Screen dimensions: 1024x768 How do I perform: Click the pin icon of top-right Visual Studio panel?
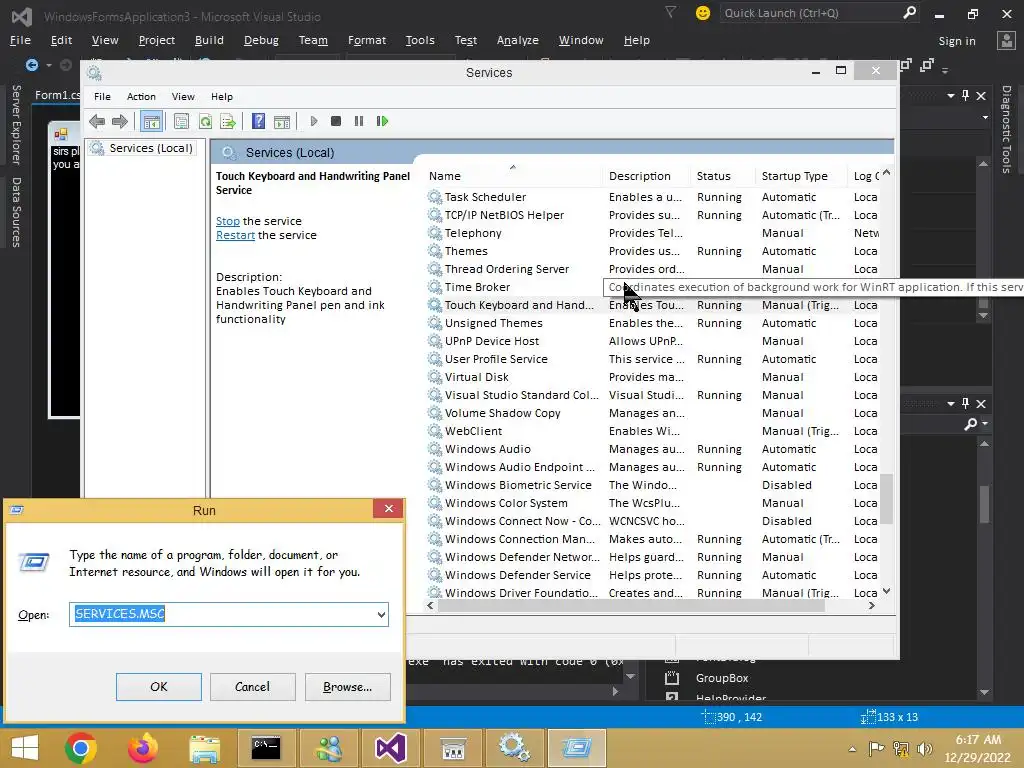pos(965,95)
